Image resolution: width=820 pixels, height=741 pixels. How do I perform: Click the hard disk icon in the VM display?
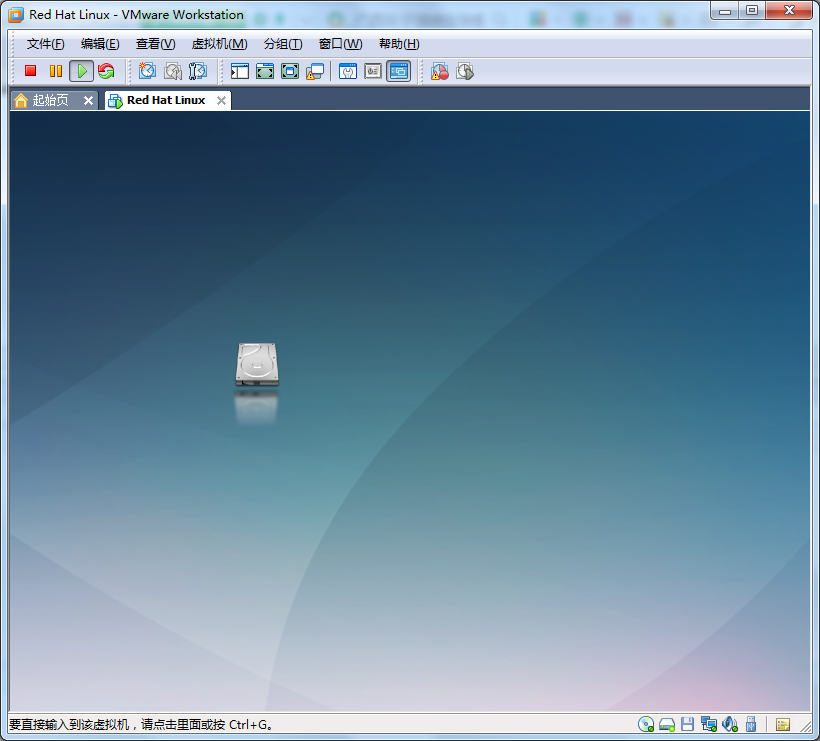(x=256, y=365)
